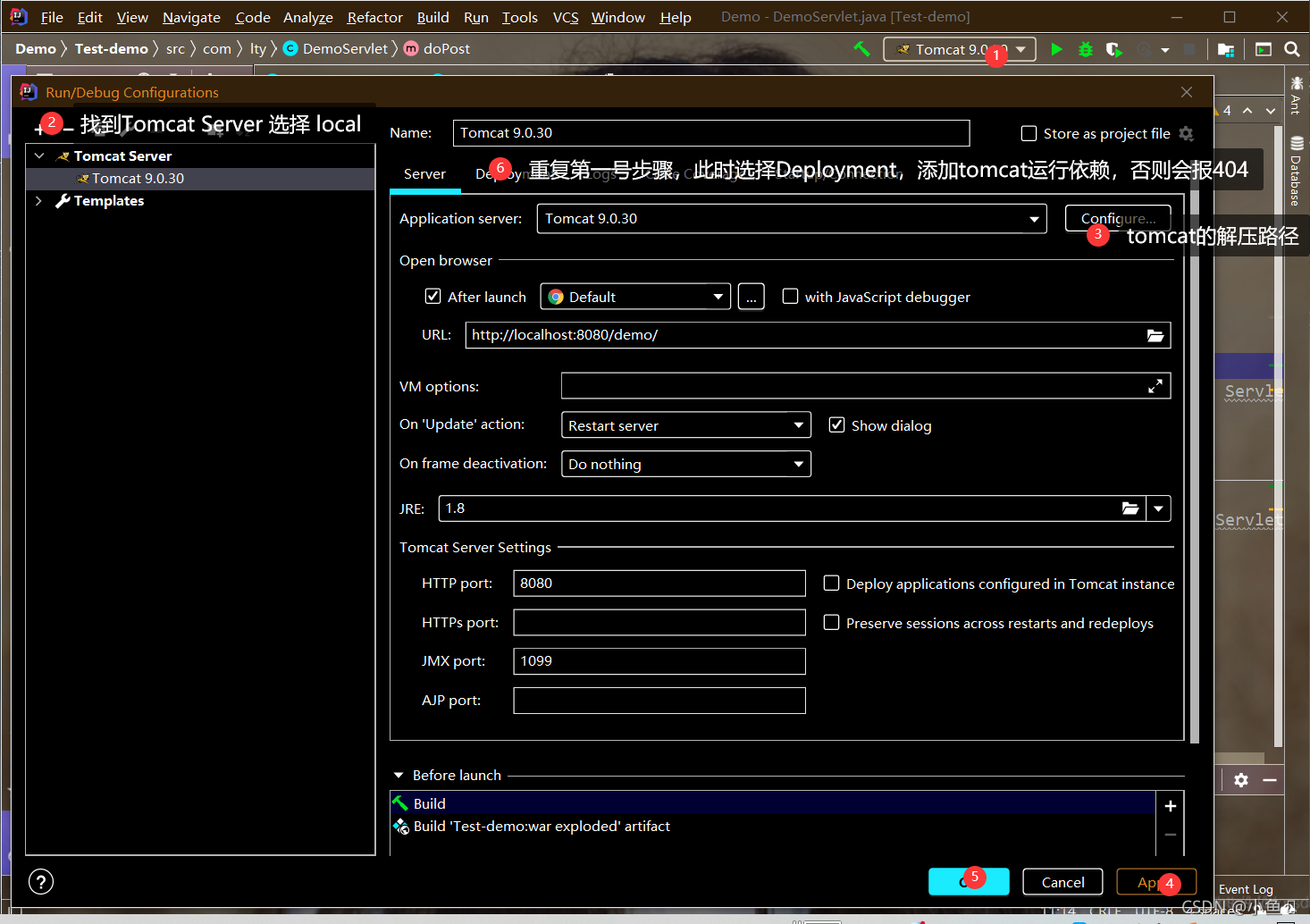This screenshot has height=924, width=1310.
Task: Click the Cancel button
Action: pyautogui.click(x=1062, y=882)
